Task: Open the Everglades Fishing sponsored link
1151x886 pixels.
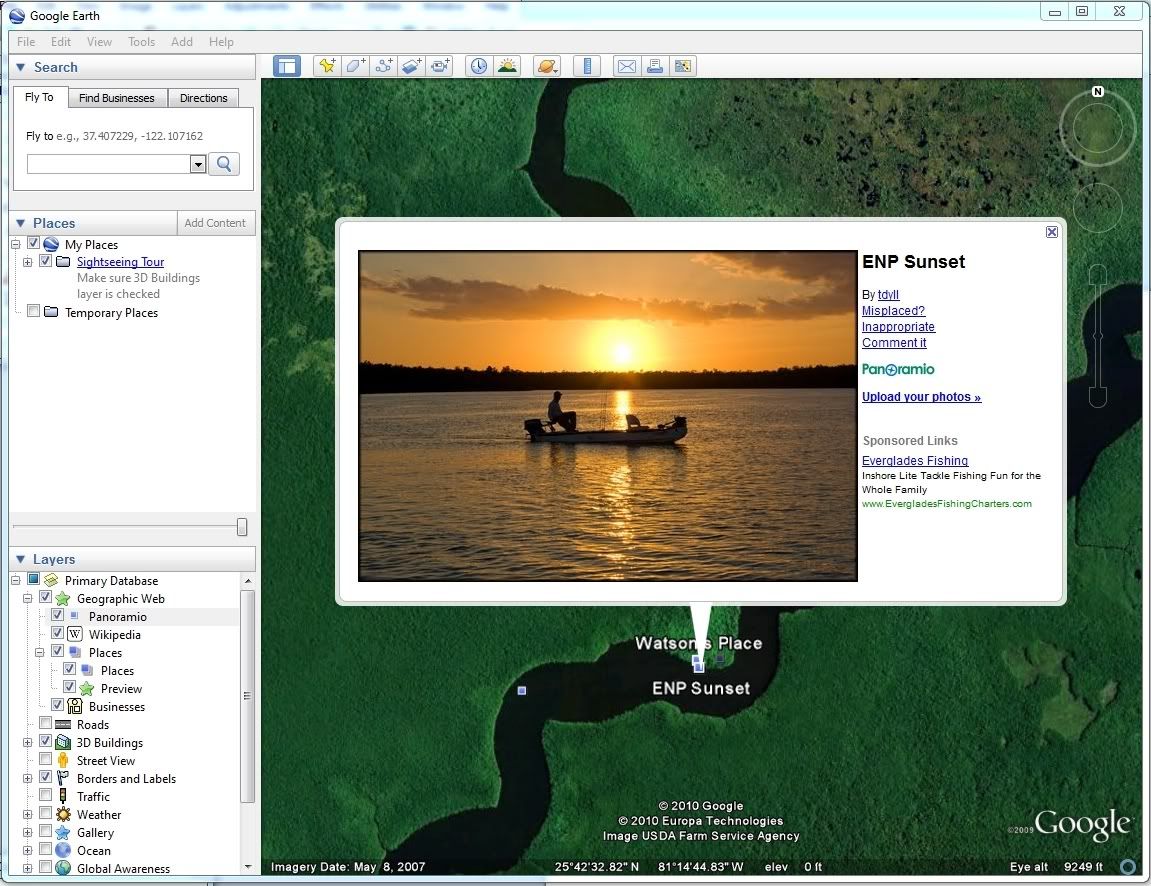Action: point(915,460)
